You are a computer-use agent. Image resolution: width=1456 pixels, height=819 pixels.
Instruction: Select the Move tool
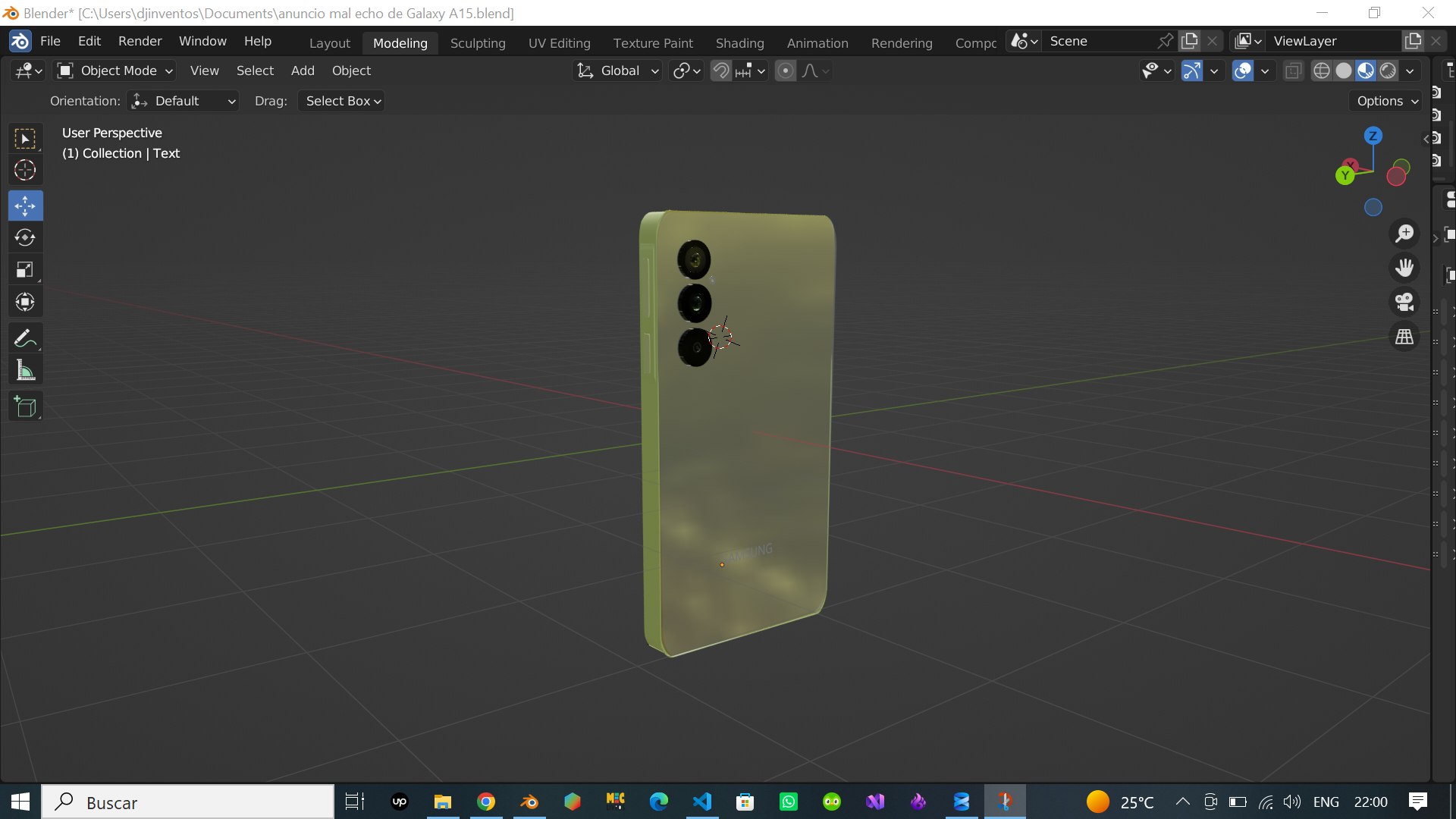(25, 206)
